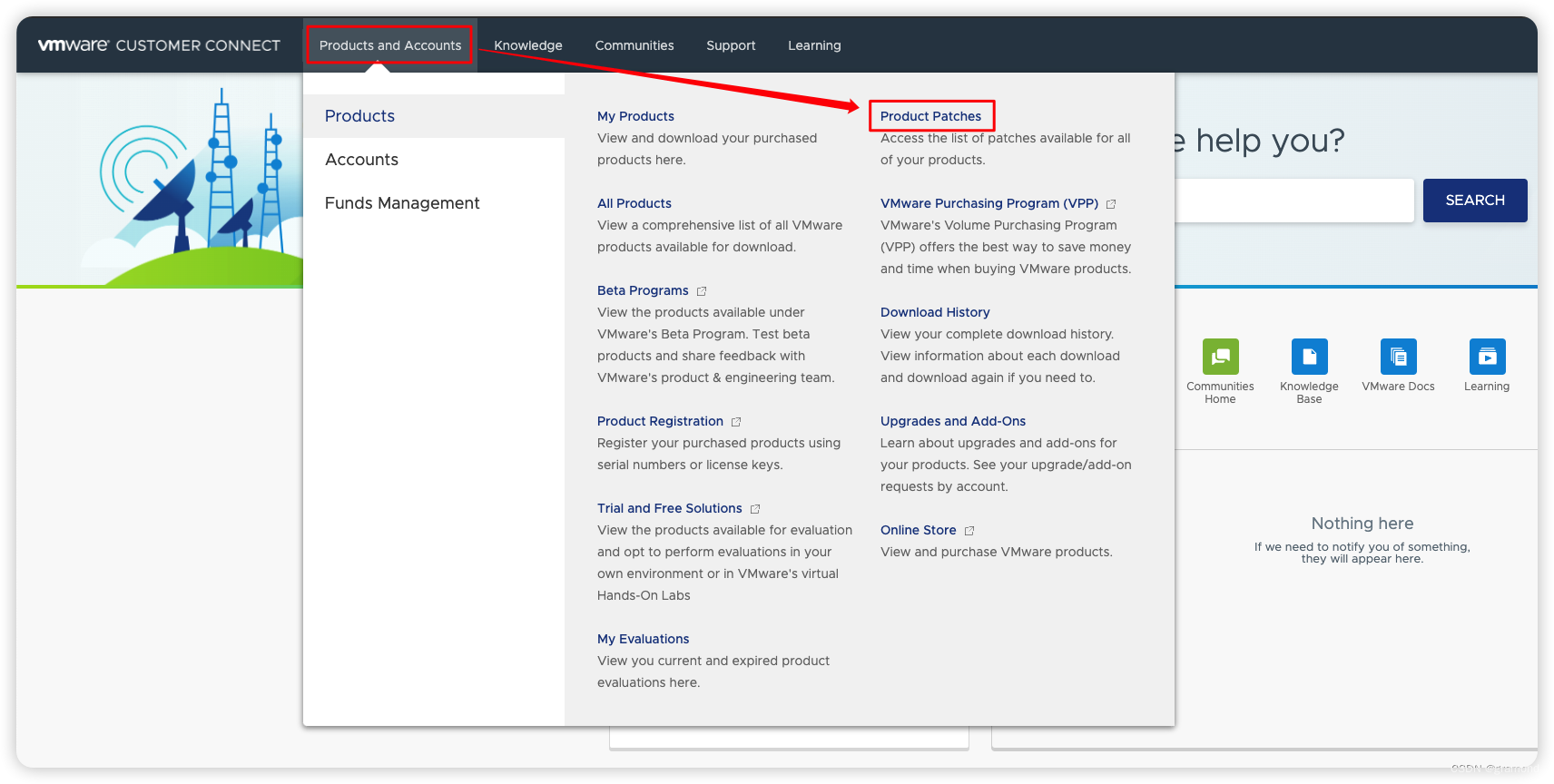Click into the search input field
The width and height of the screenshot is (1554, 784).
(1294, 201)
